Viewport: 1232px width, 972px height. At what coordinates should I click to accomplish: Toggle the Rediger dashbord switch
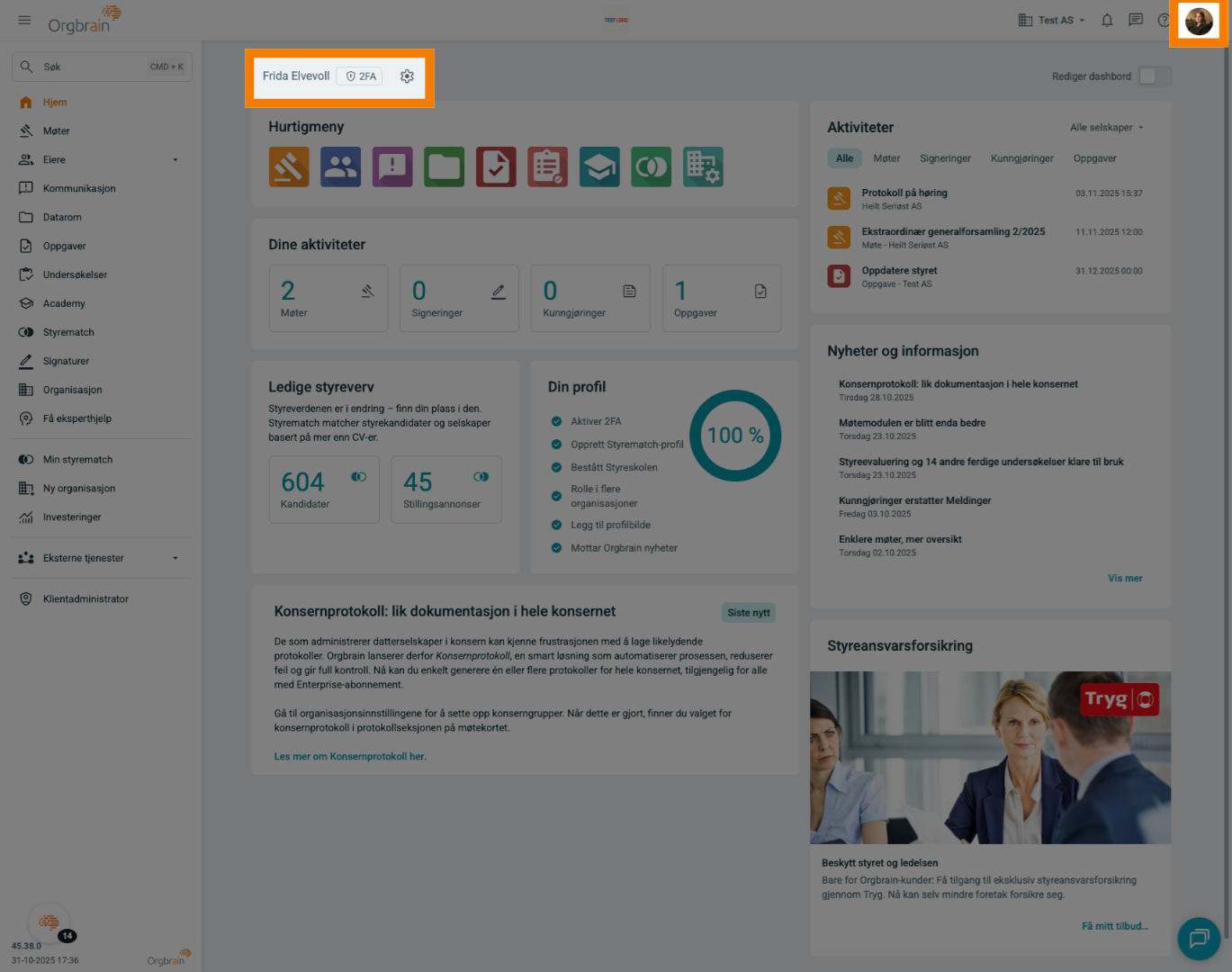point(1154,76)
